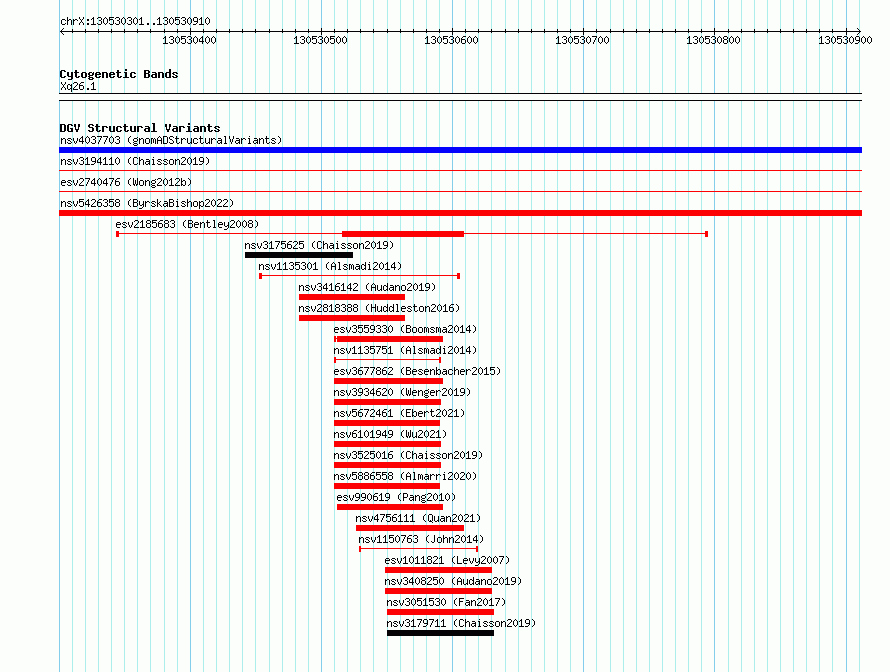Click the 130530800 ruler position

(x=713, y=40)
